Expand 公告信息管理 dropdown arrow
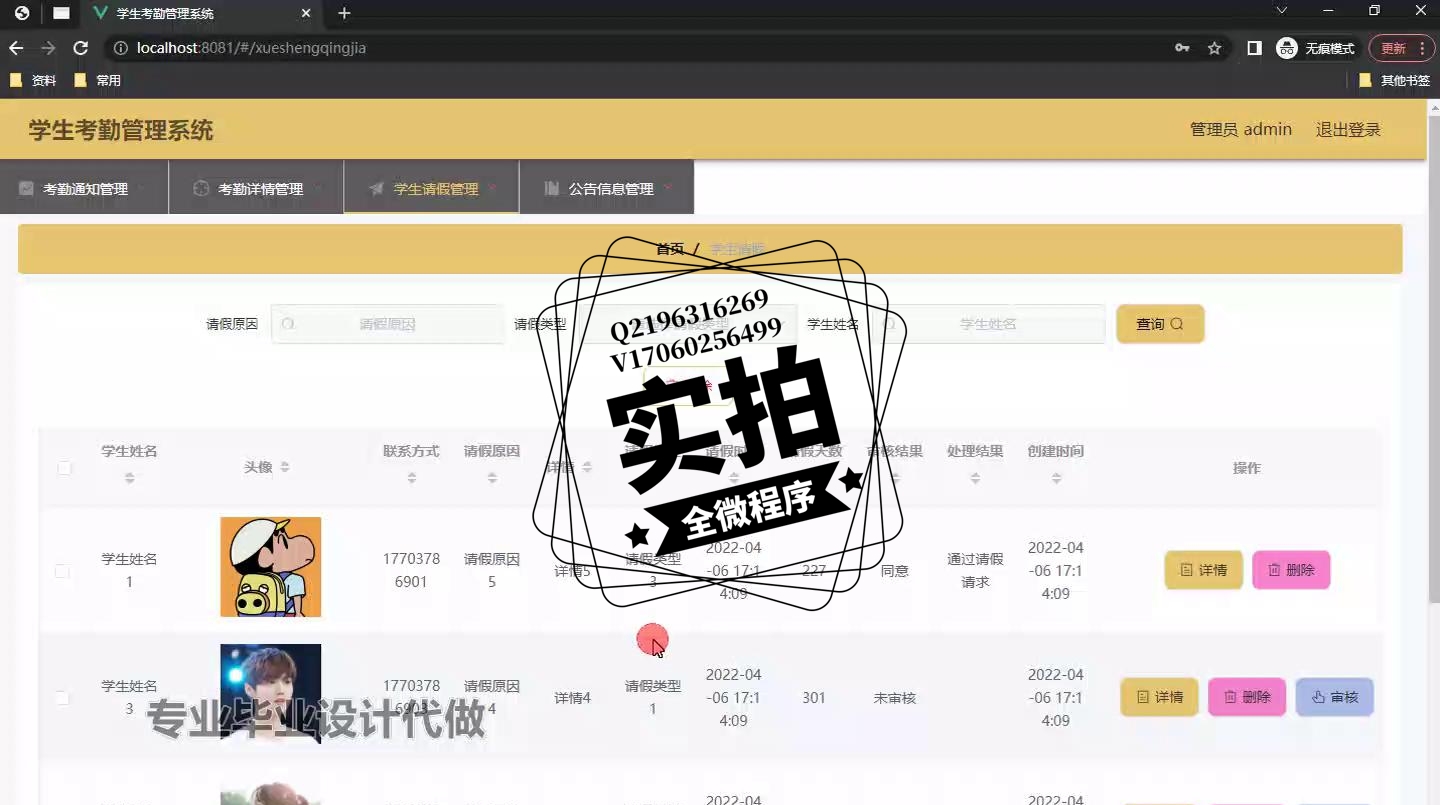This screenshot has height=805, width=1440. 668,187
